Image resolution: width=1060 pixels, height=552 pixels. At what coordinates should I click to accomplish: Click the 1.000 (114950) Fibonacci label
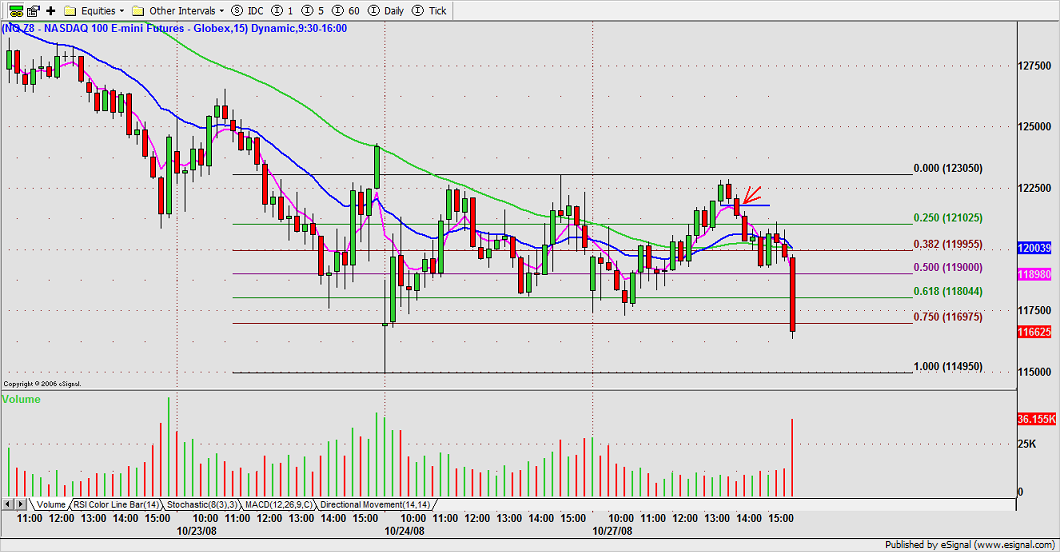coord(948,366)
